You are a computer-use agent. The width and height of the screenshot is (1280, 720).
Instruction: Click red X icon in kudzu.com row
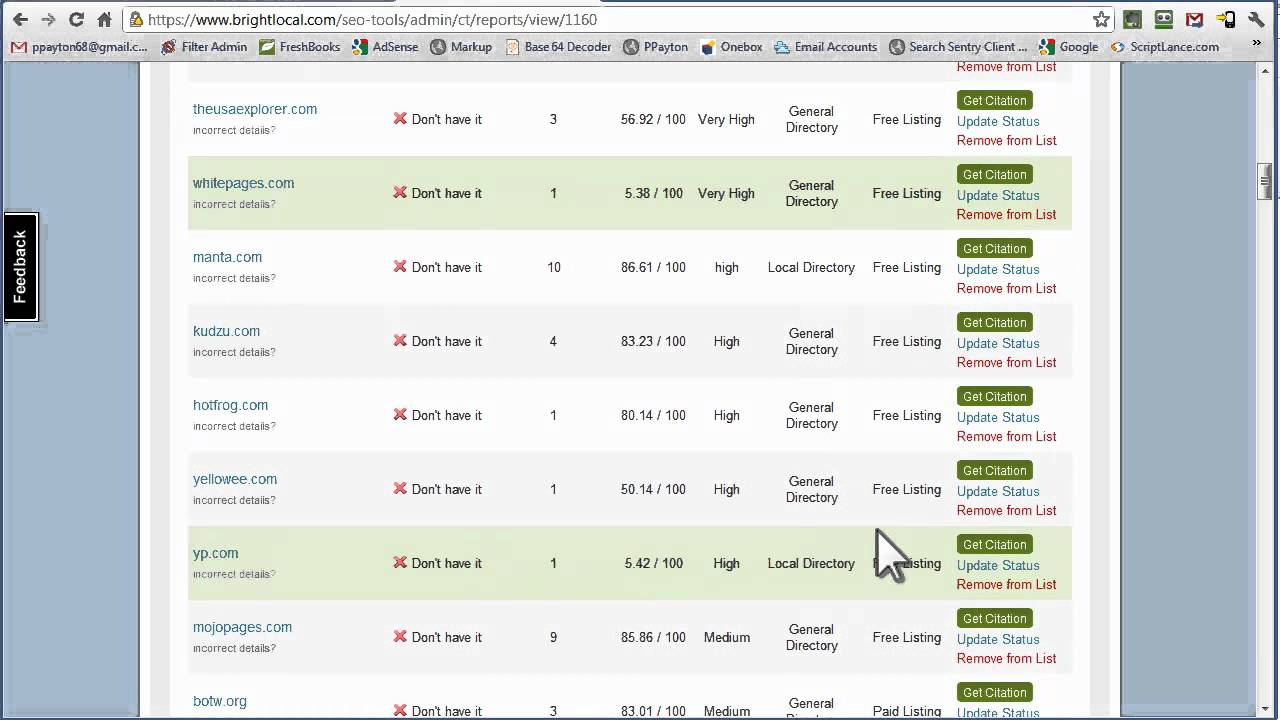400,340
